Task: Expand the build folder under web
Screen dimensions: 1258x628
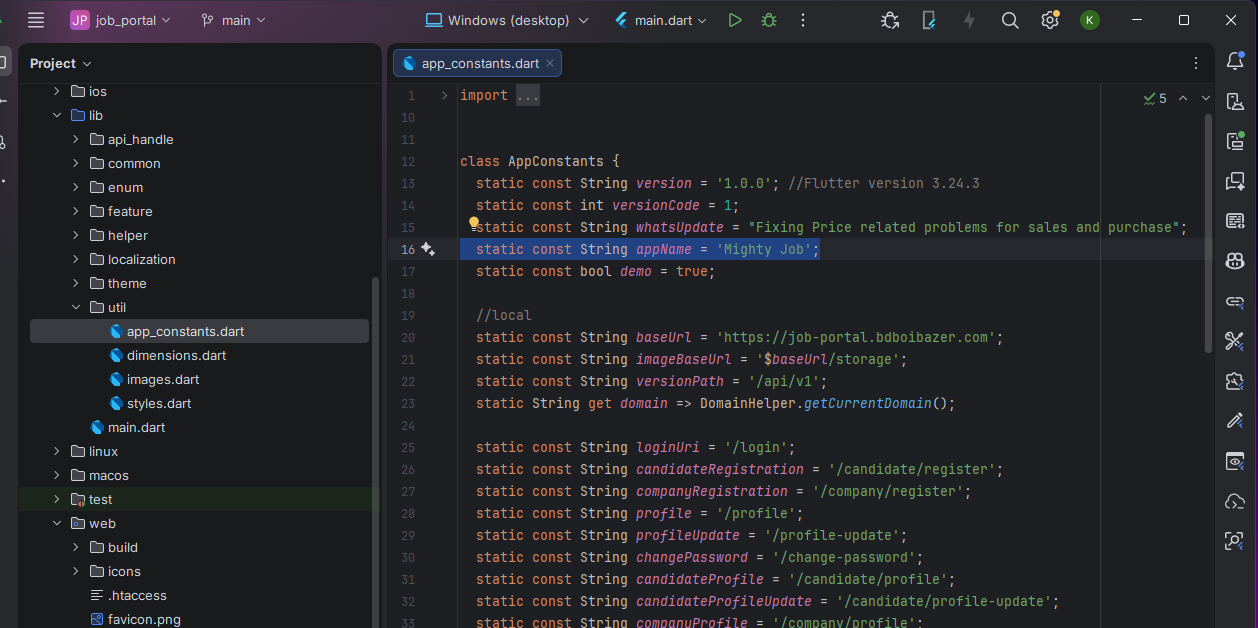Action: tap(76, 547)
